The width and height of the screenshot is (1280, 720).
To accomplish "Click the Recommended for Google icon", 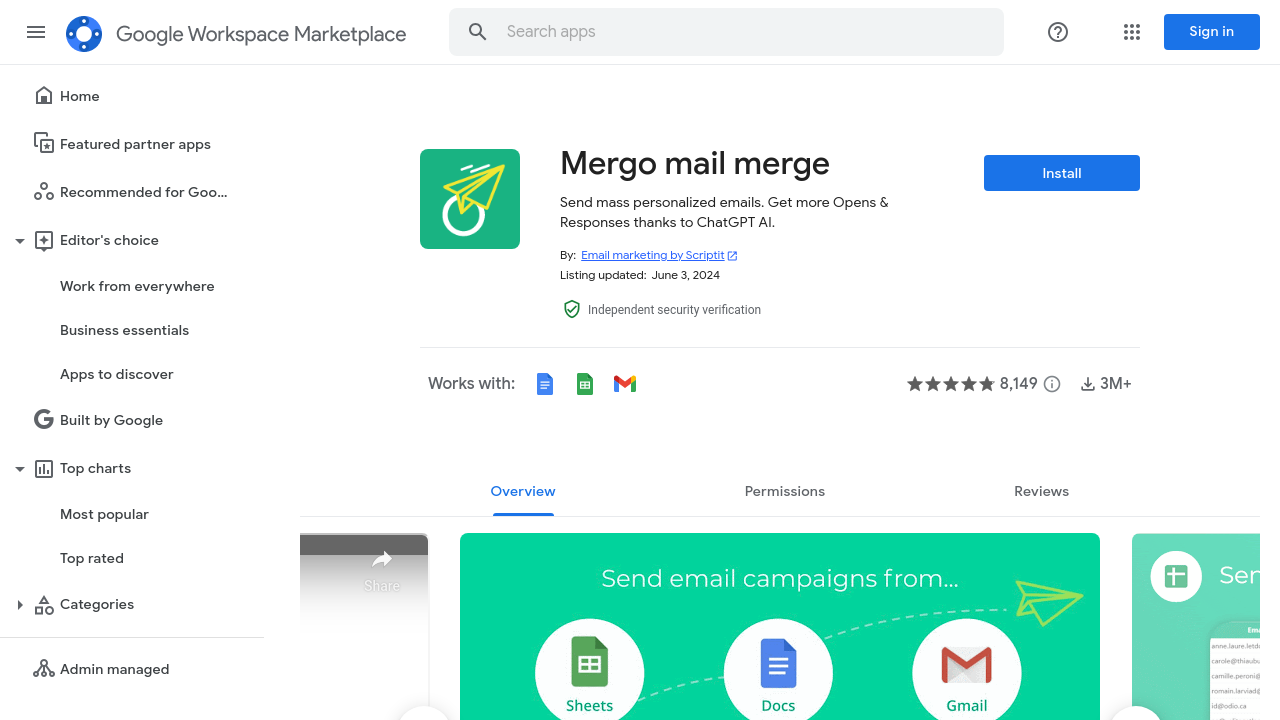I will (44, 192).
